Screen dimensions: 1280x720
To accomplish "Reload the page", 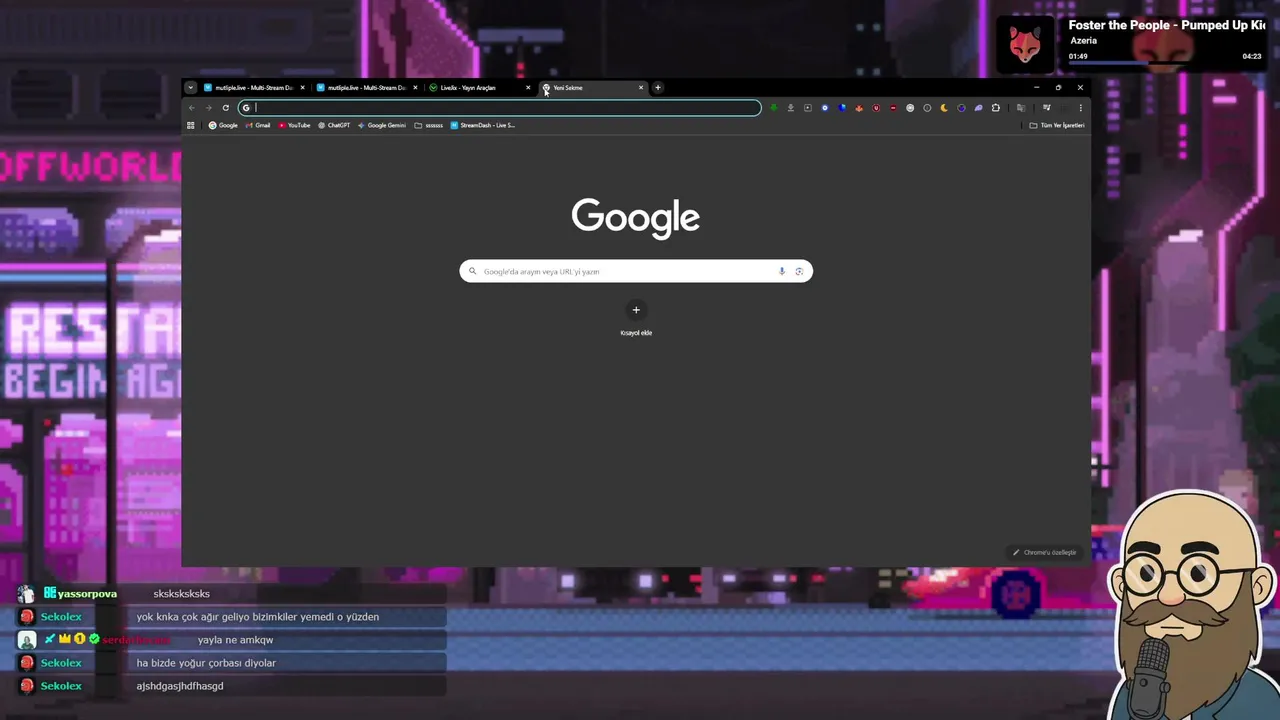I will 225,108.
